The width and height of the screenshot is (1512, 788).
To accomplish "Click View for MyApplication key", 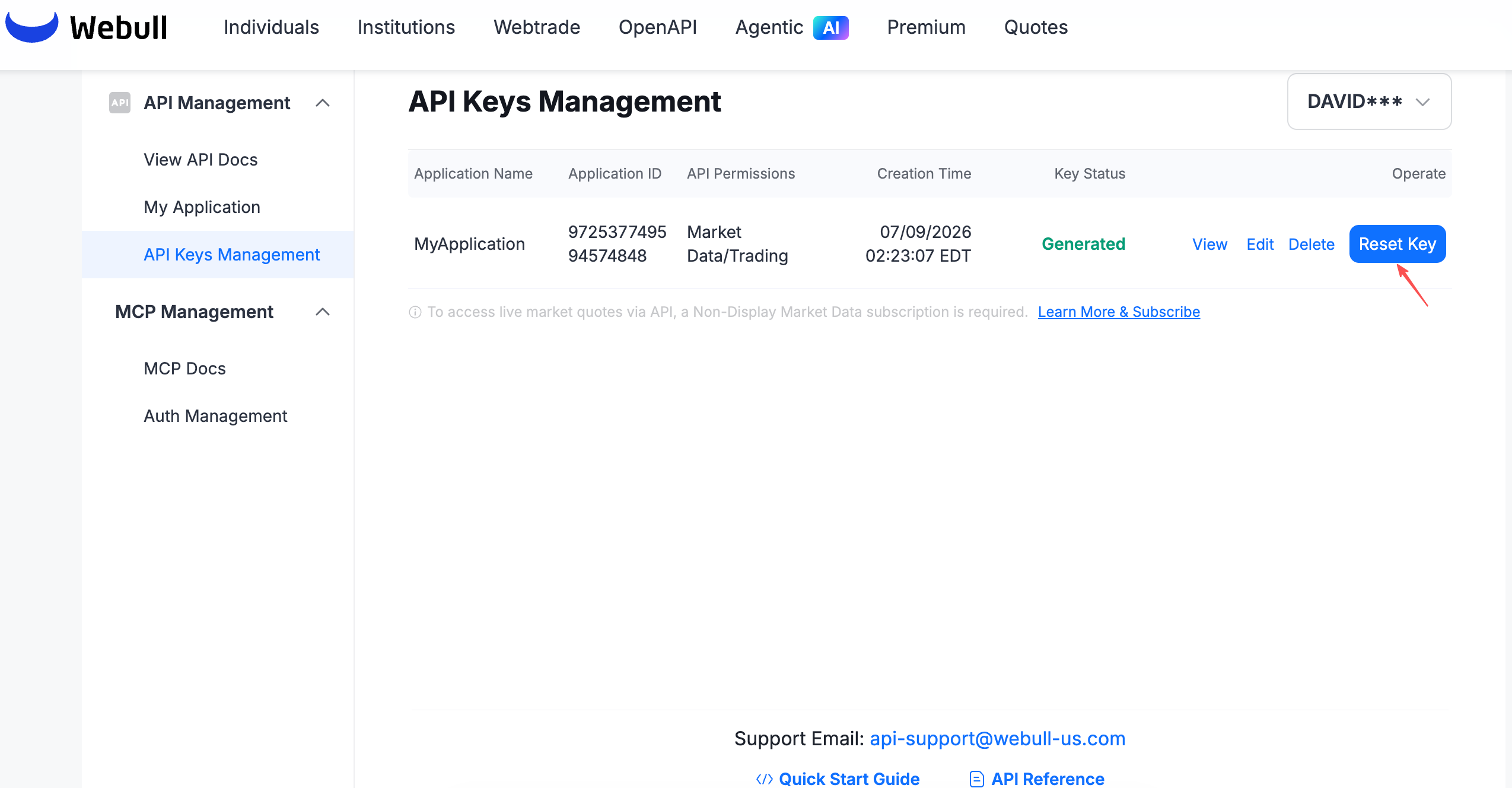I will (1209, 244).
